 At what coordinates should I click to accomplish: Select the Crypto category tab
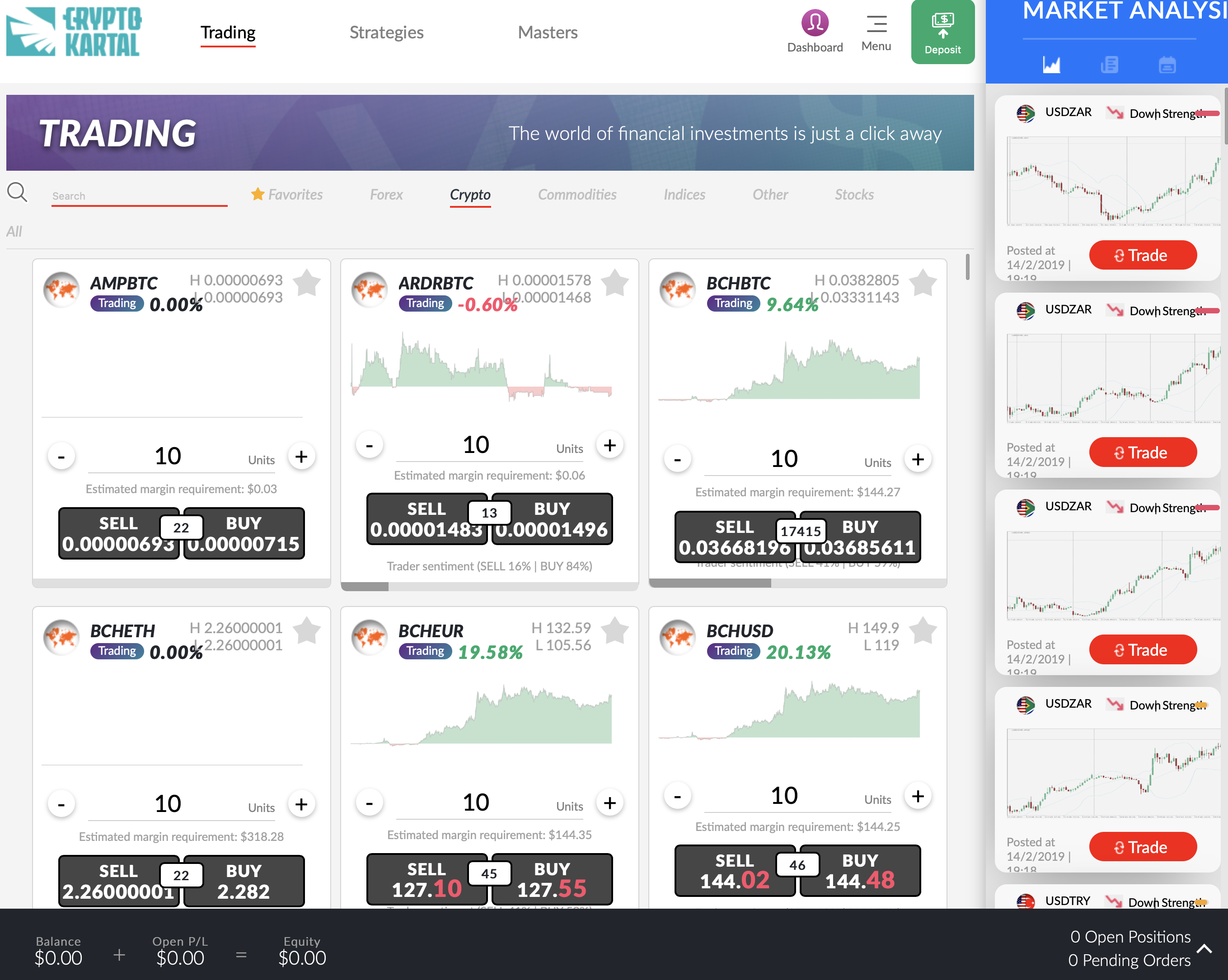point(470,195)
